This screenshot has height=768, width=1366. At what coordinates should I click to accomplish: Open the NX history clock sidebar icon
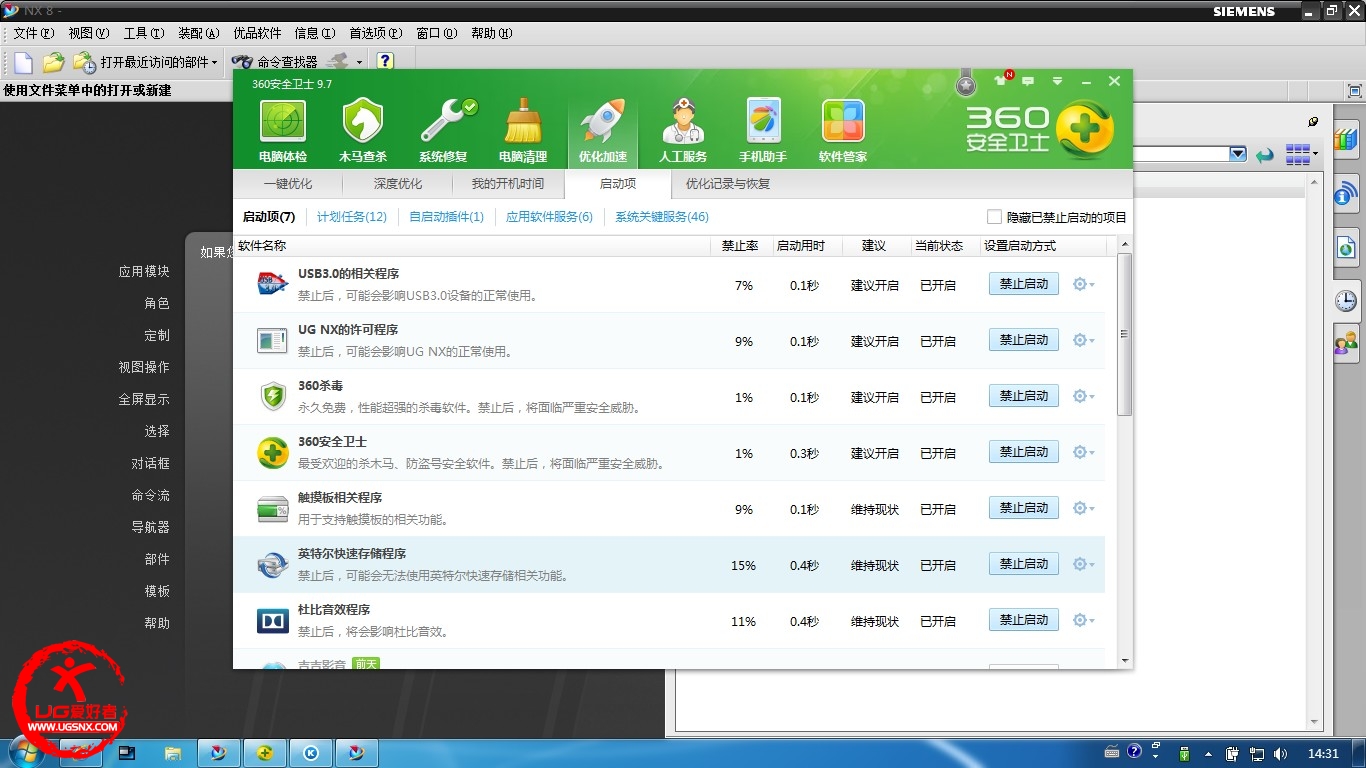(x=1346, y=300)
